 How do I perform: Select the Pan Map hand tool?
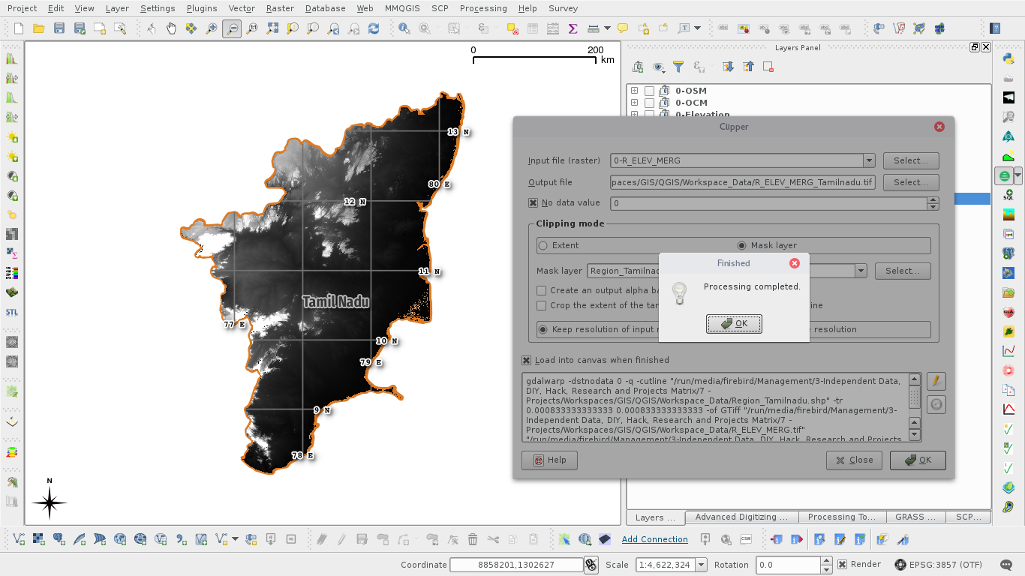coord(171,28)
